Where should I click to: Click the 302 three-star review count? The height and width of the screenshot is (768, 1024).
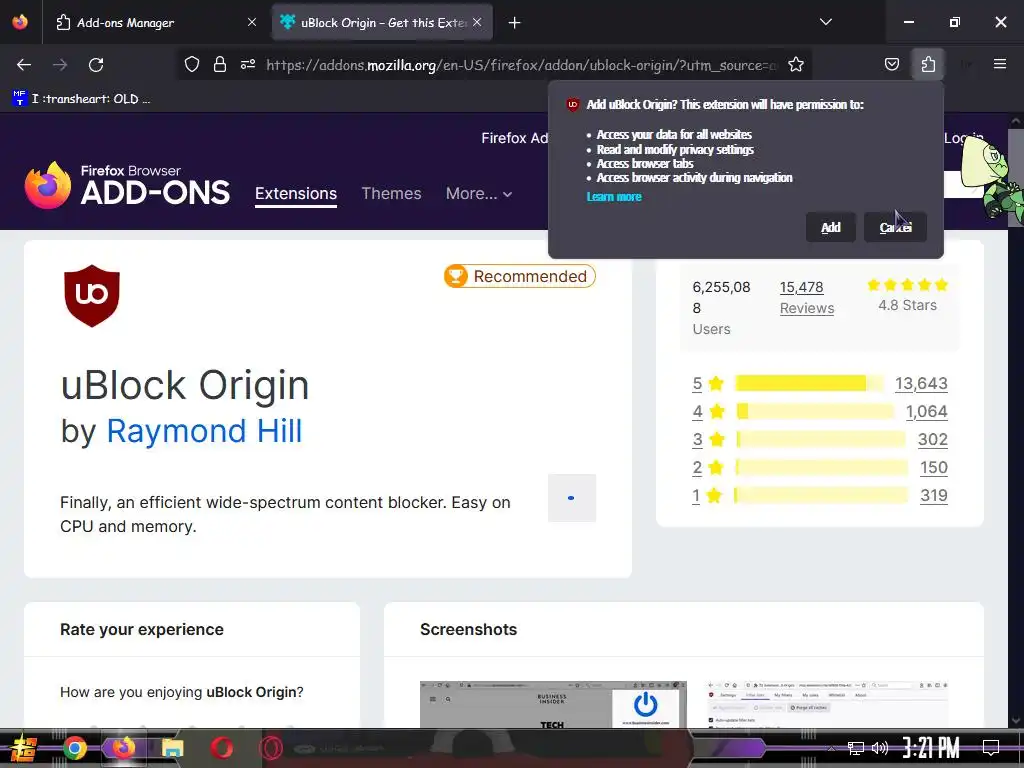(933, 440)
